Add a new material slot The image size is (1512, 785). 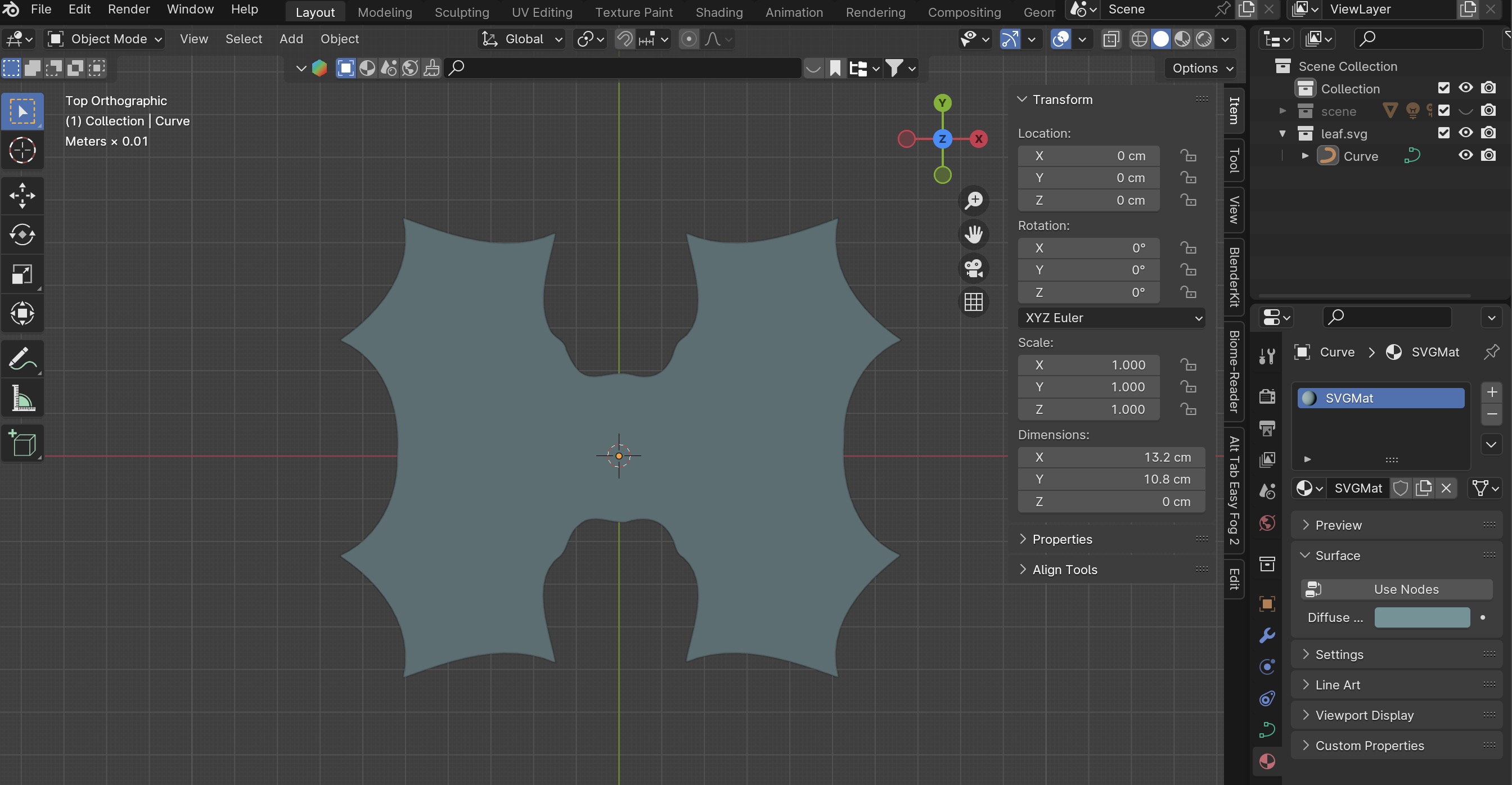1491,392
